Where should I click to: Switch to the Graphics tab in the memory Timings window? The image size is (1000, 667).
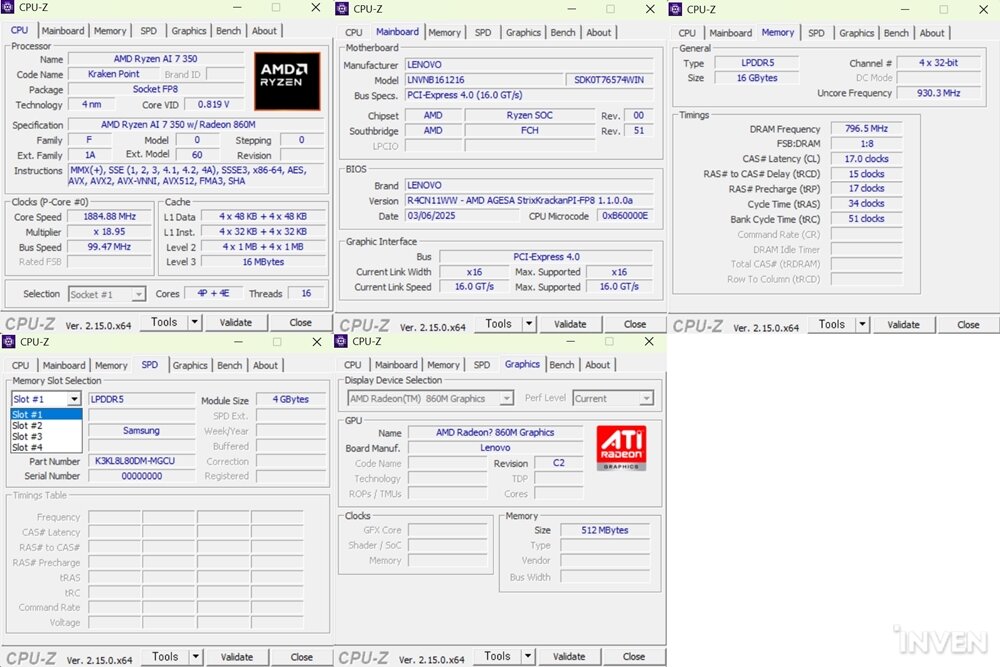pyautogui.click(x=857, y=33)
